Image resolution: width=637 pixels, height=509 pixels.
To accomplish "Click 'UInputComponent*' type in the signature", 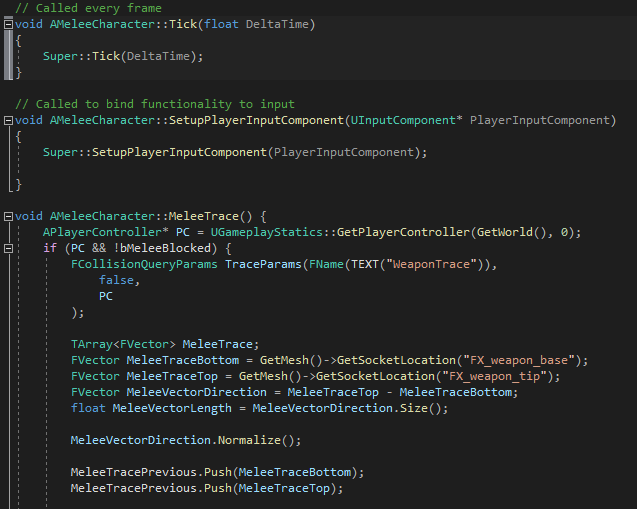I will [x=406, y=120].
